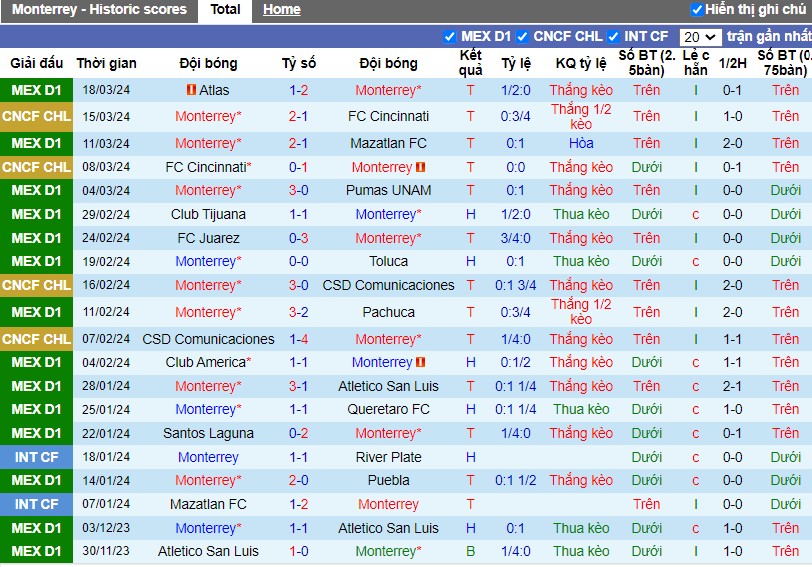Toggle the Hiển thị ghi chú checkbox

(x=697, y=10)
